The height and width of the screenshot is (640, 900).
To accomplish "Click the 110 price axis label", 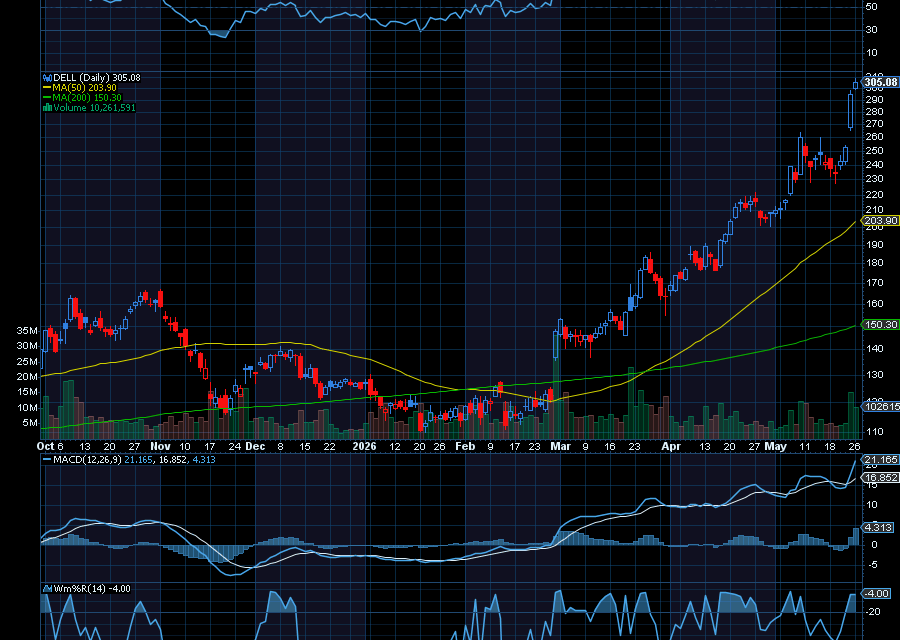I will tap(875, 432).
